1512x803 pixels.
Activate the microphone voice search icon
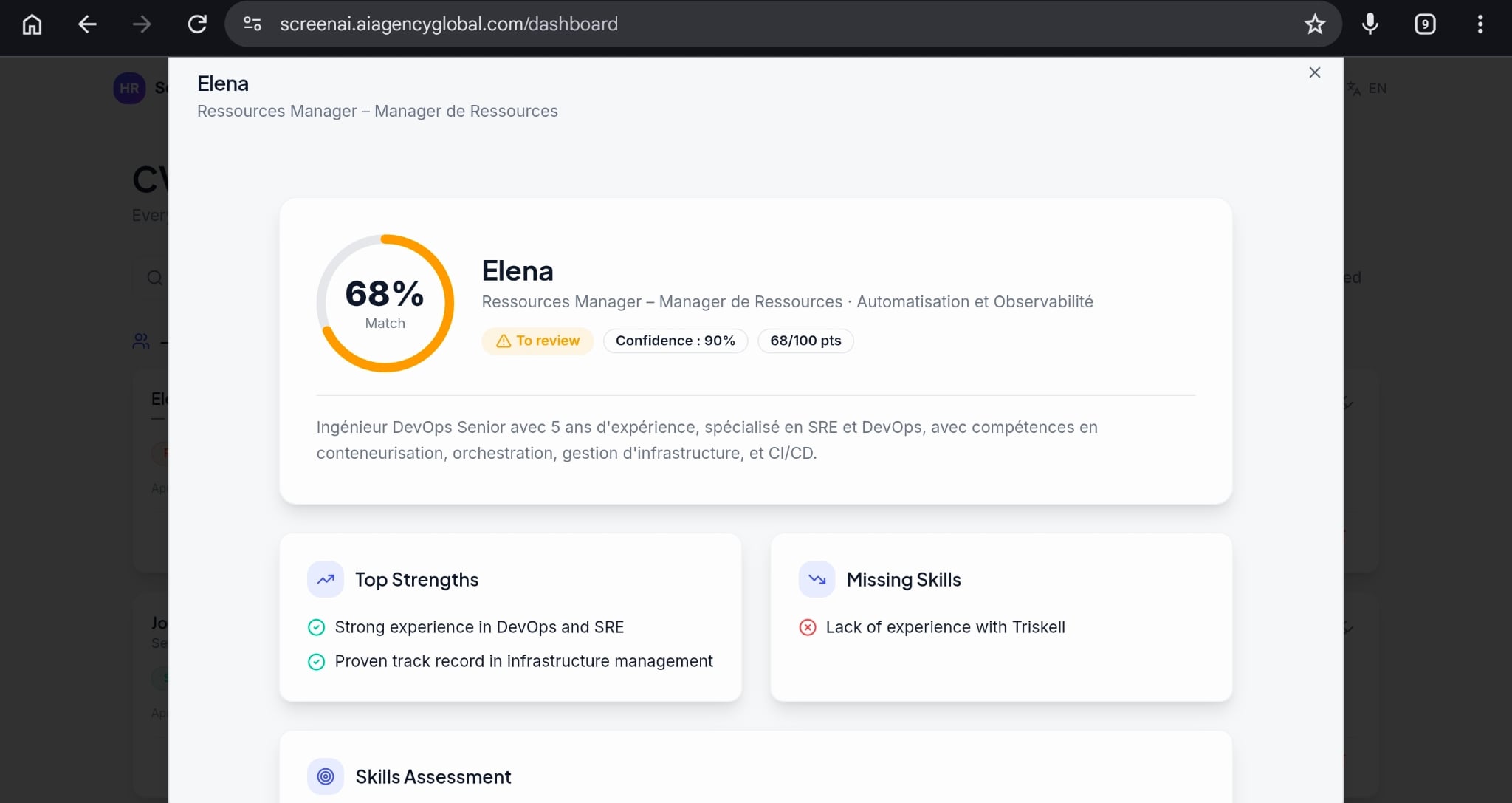[1370, 24]
